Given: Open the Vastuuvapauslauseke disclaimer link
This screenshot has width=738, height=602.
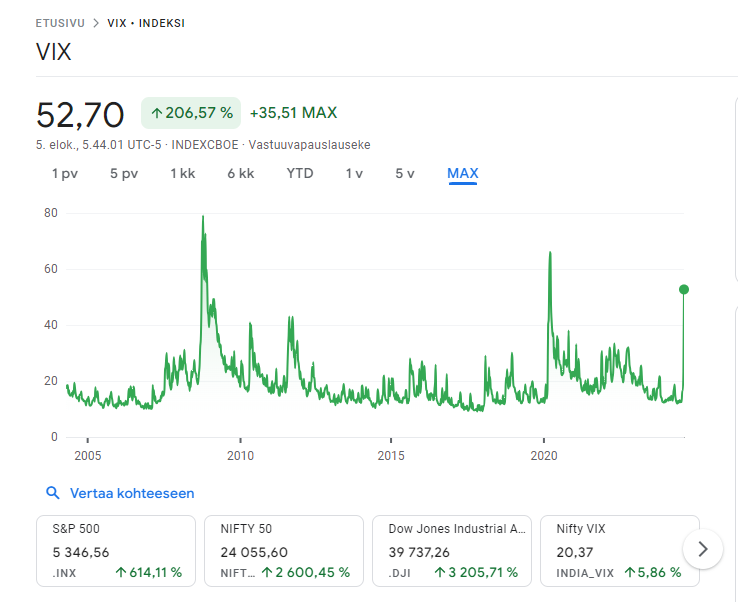Looking at the screenshot, I should 310,144.
